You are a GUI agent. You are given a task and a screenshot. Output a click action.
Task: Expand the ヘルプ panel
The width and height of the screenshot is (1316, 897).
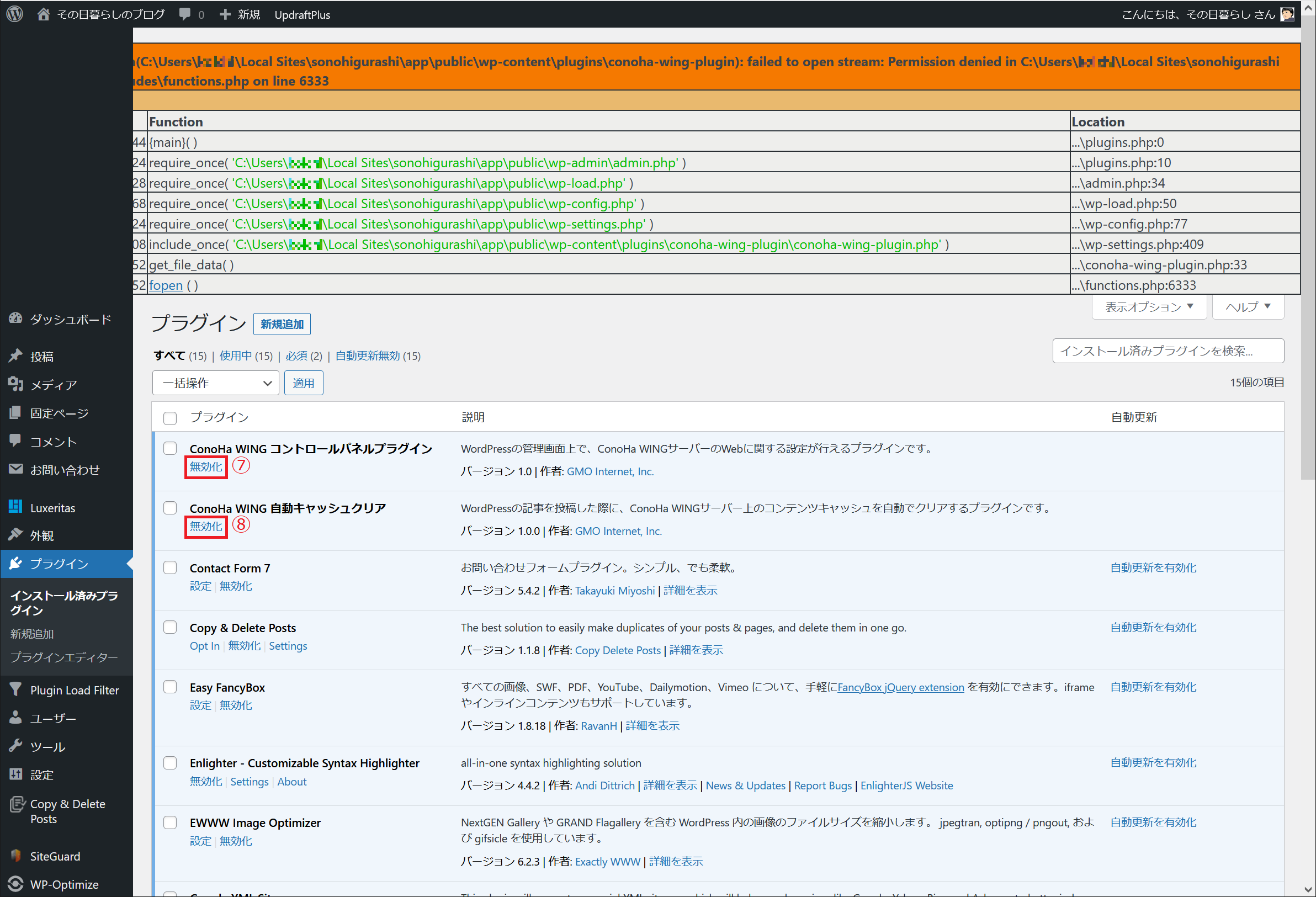pos(1248,307)
